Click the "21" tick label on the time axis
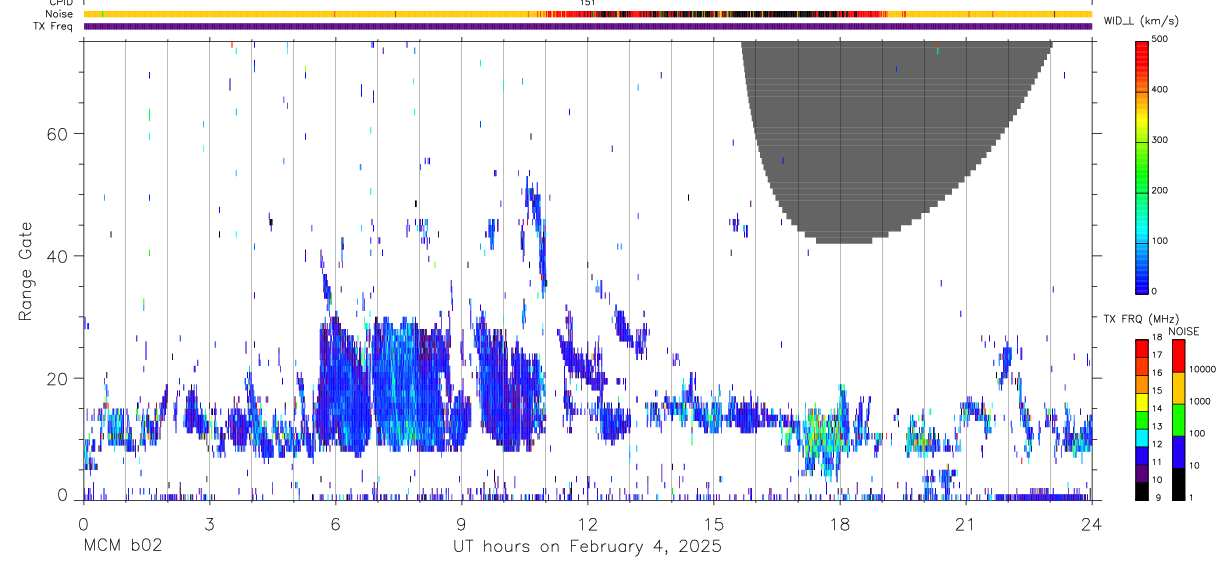1228x567 pixels. [x=965, y=523]
